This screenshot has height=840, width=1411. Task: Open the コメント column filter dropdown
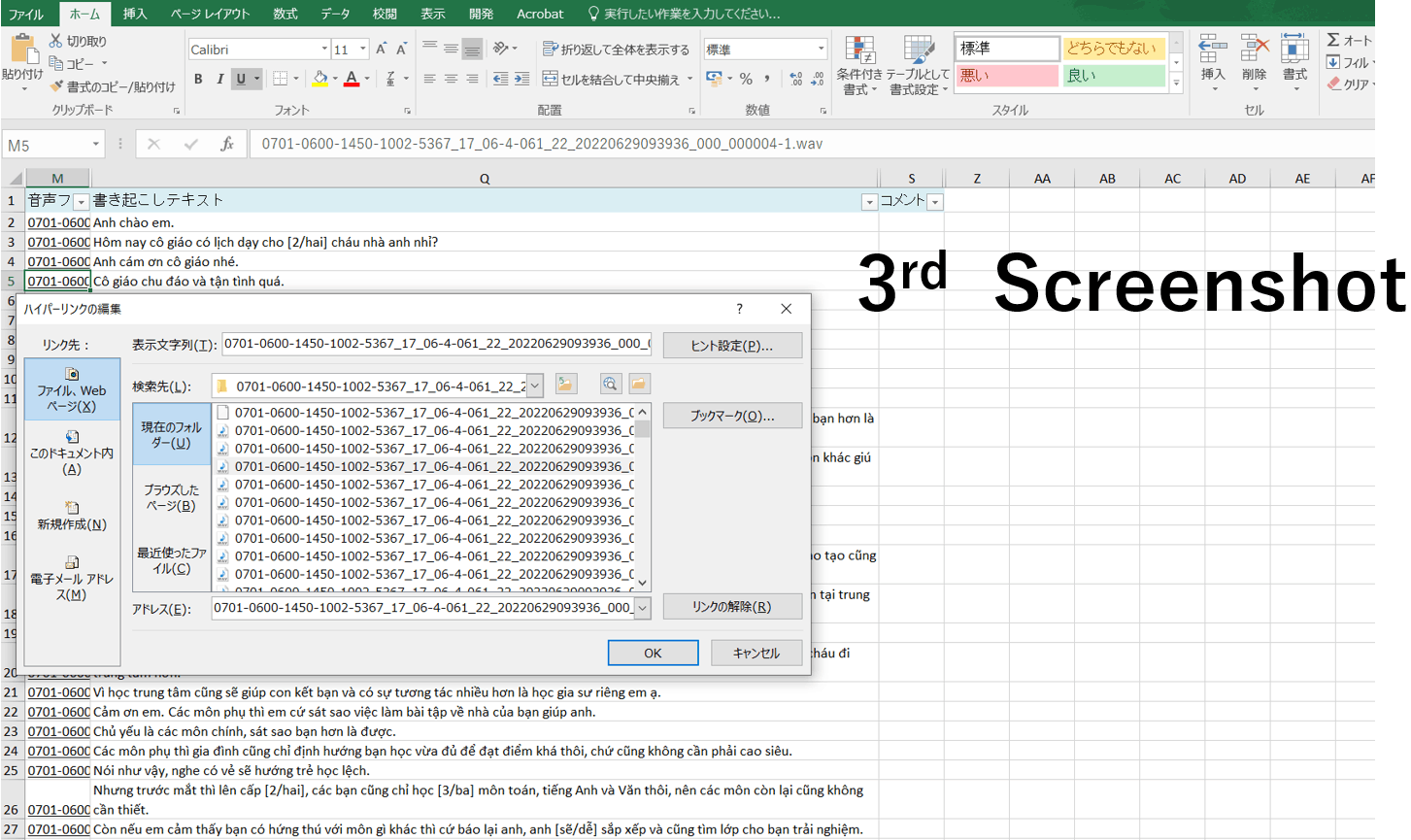(x=934, y=202)
